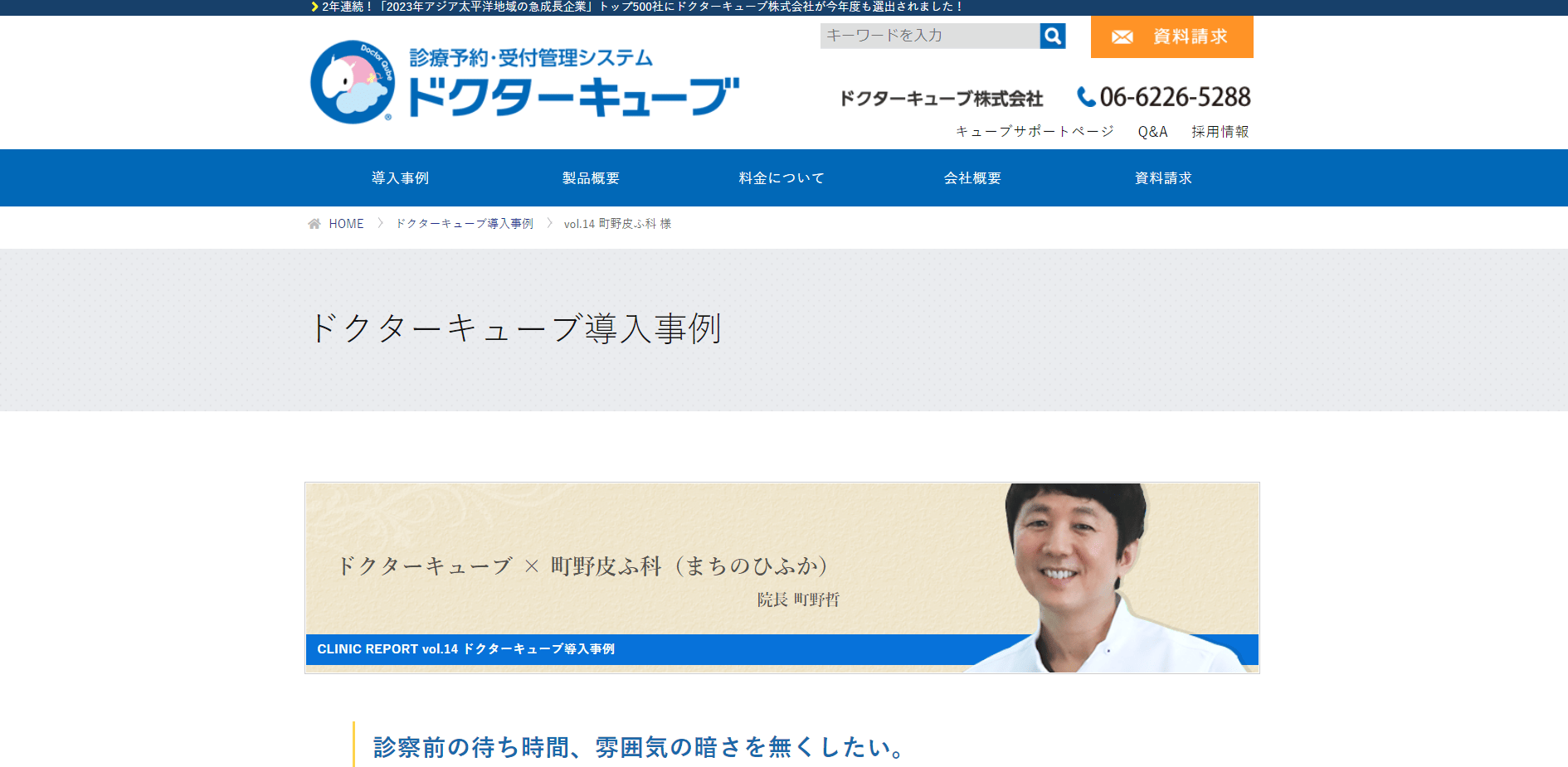This screenshot has width=1568, height=767.
Task: Click the 町野皮ふ科 clinic report banner
Action: 782,578
